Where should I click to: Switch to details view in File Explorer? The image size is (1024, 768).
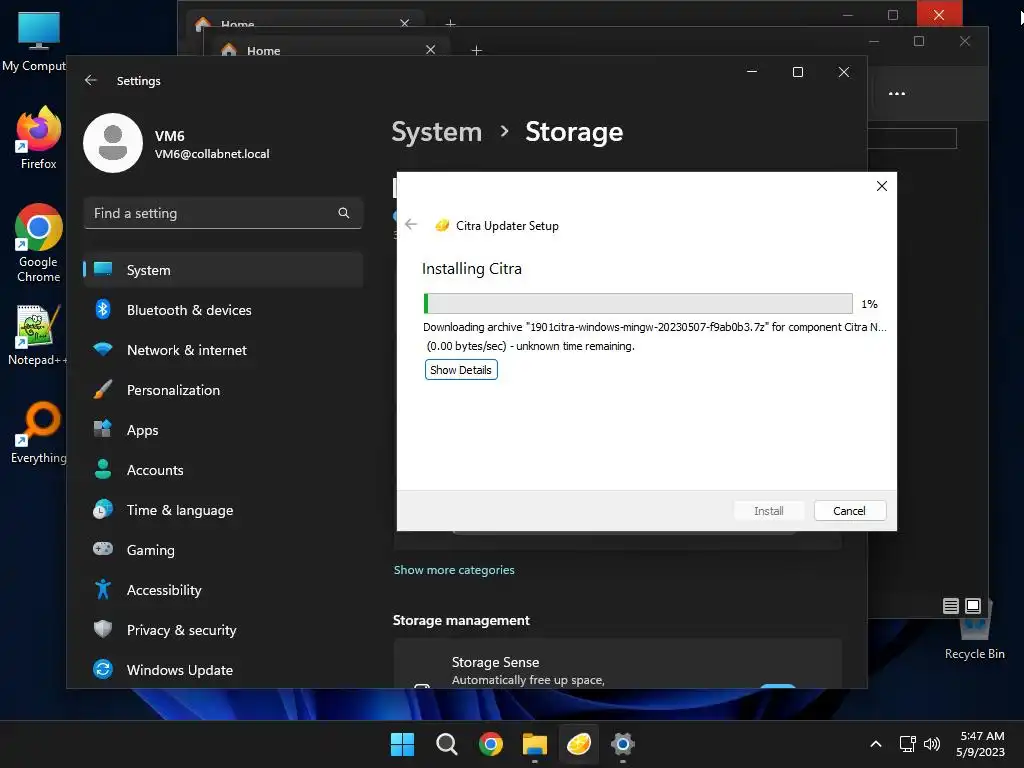coord(951,606)
